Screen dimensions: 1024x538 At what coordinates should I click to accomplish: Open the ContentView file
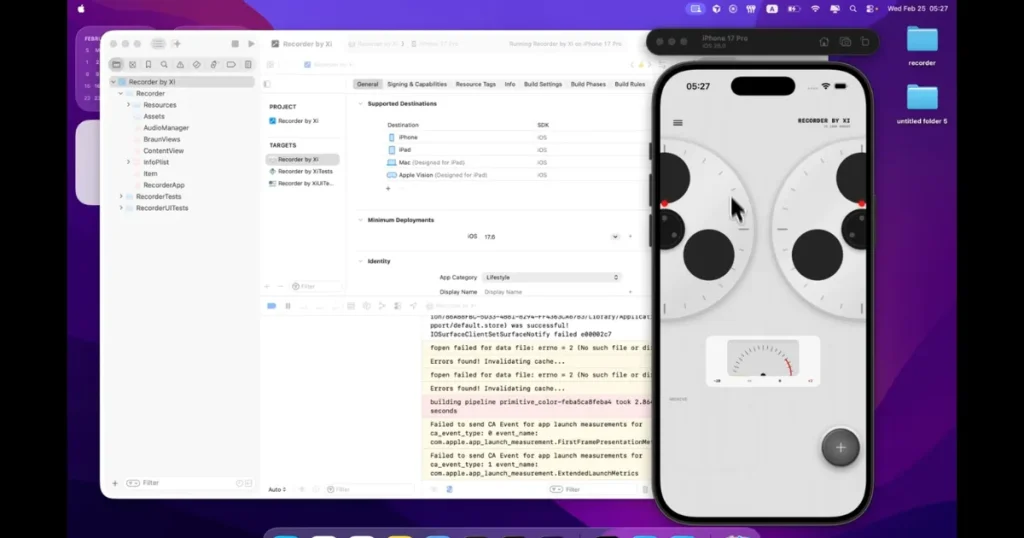[163, 151]
